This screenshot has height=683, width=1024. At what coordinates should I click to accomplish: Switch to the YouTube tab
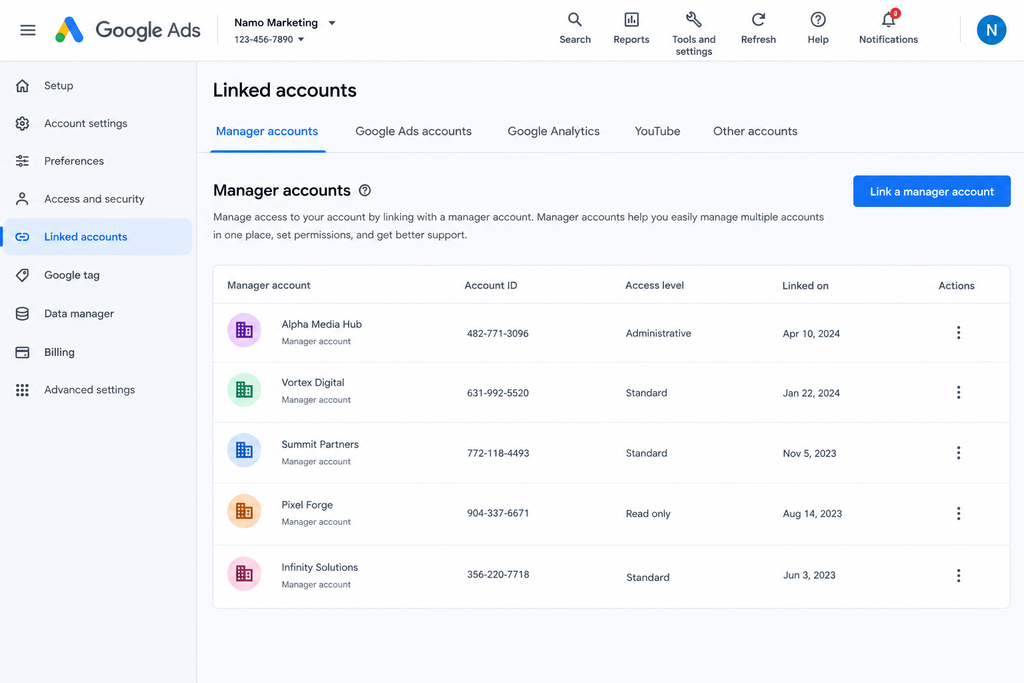click(657, 131)
